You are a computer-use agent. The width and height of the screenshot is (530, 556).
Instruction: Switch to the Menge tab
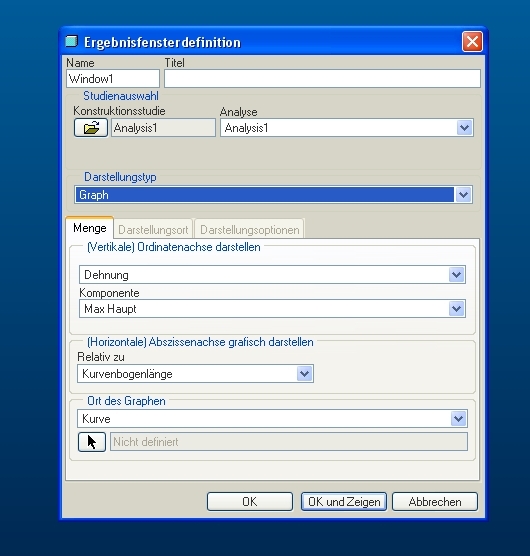click(90, 228)
